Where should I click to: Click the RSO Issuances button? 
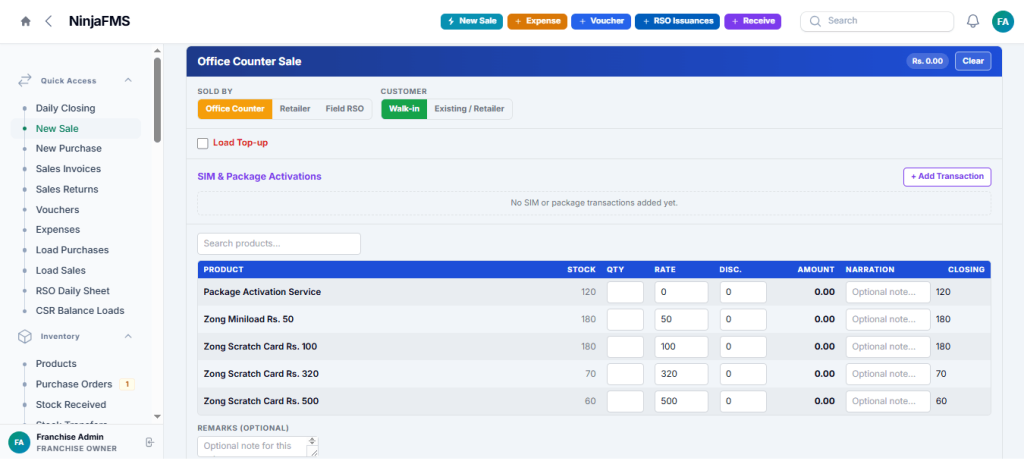click(677, 22)
